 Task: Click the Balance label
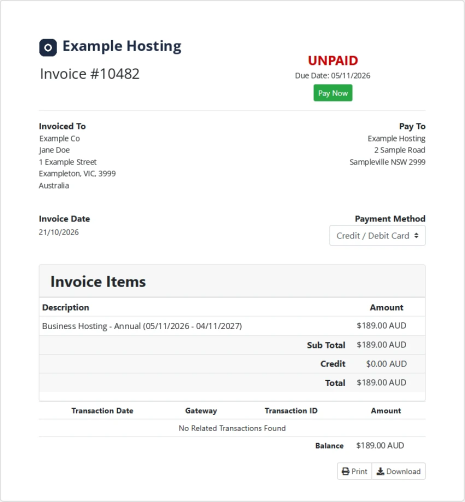click(x=329, y=446)
